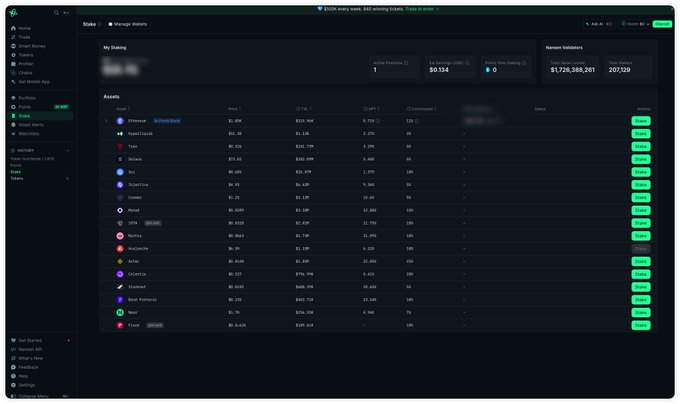
Task: Click the Trade arrows icon
Action: (x=13, y=37)
